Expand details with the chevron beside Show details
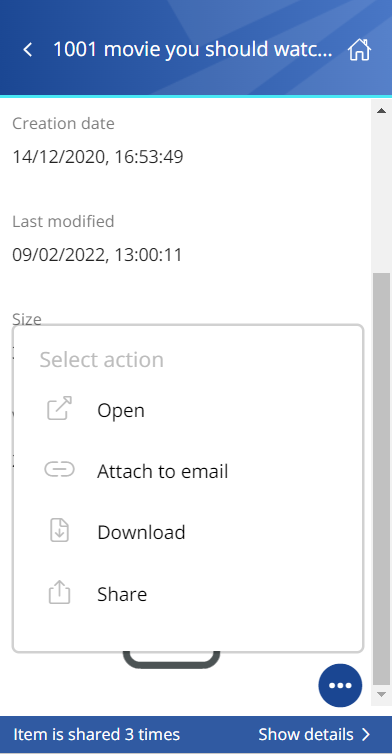 366,735
